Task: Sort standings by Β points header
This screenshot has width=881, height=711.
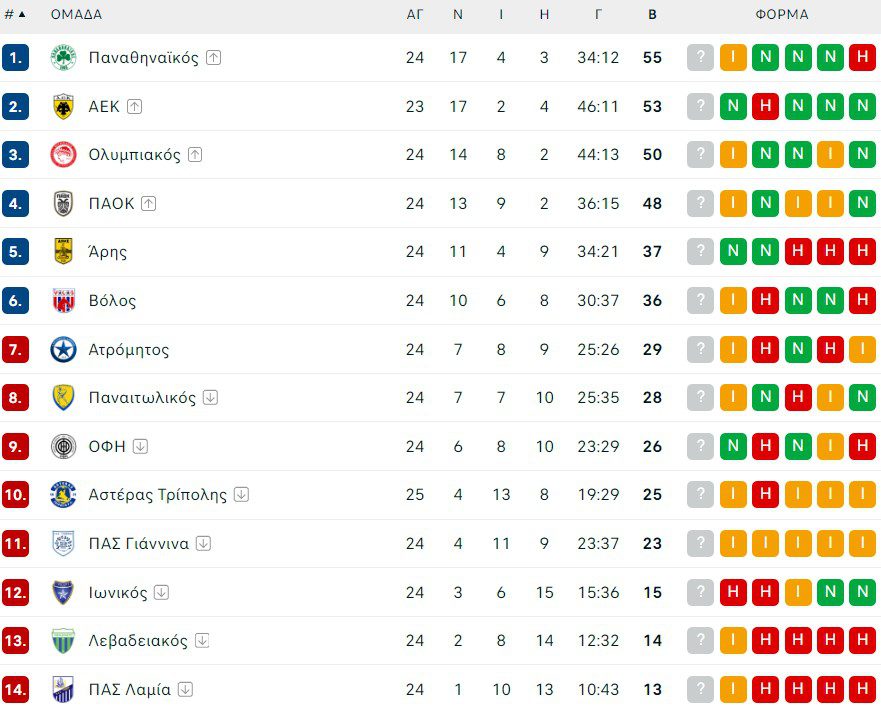Action: coord(652,15)
